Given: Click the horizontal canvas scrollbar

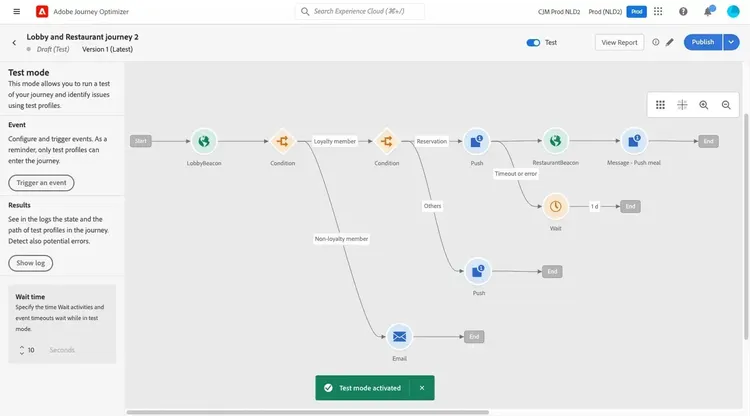Looking at the screenshot, I should (308, 412).
